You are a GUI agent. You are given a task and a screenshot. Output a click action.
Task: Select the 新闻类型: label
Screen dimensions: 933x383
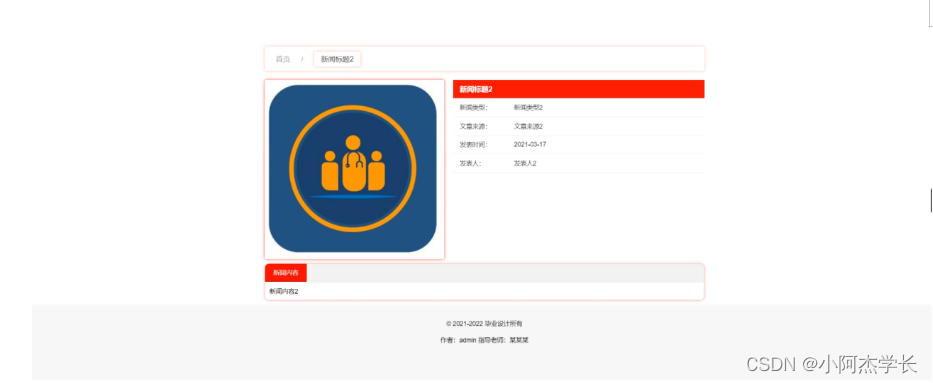(x=473, y=108)
